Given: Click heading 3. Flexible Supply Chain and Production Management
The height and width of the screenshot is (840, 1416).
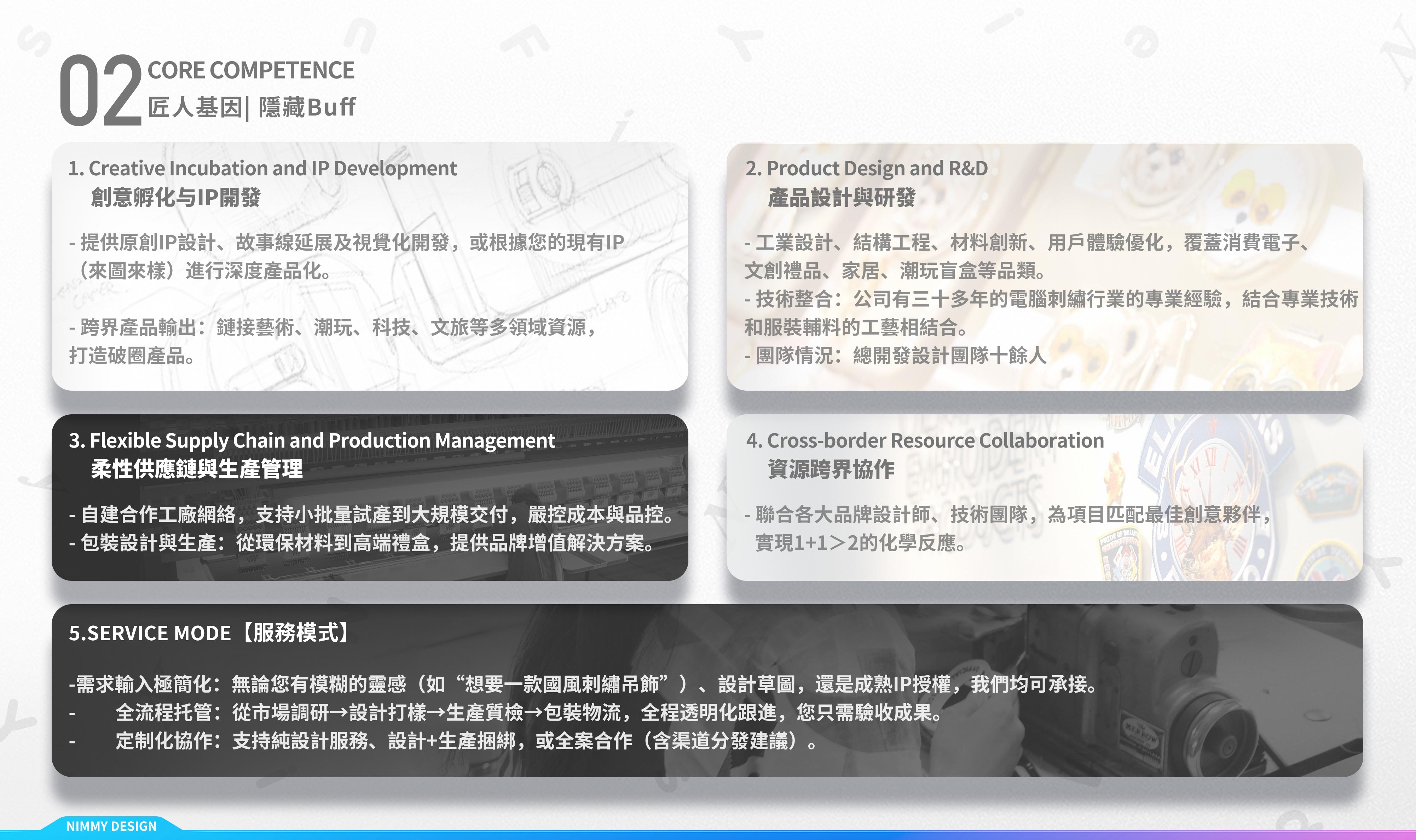Looking at the screenshot, I should click(x=312, y=441).
